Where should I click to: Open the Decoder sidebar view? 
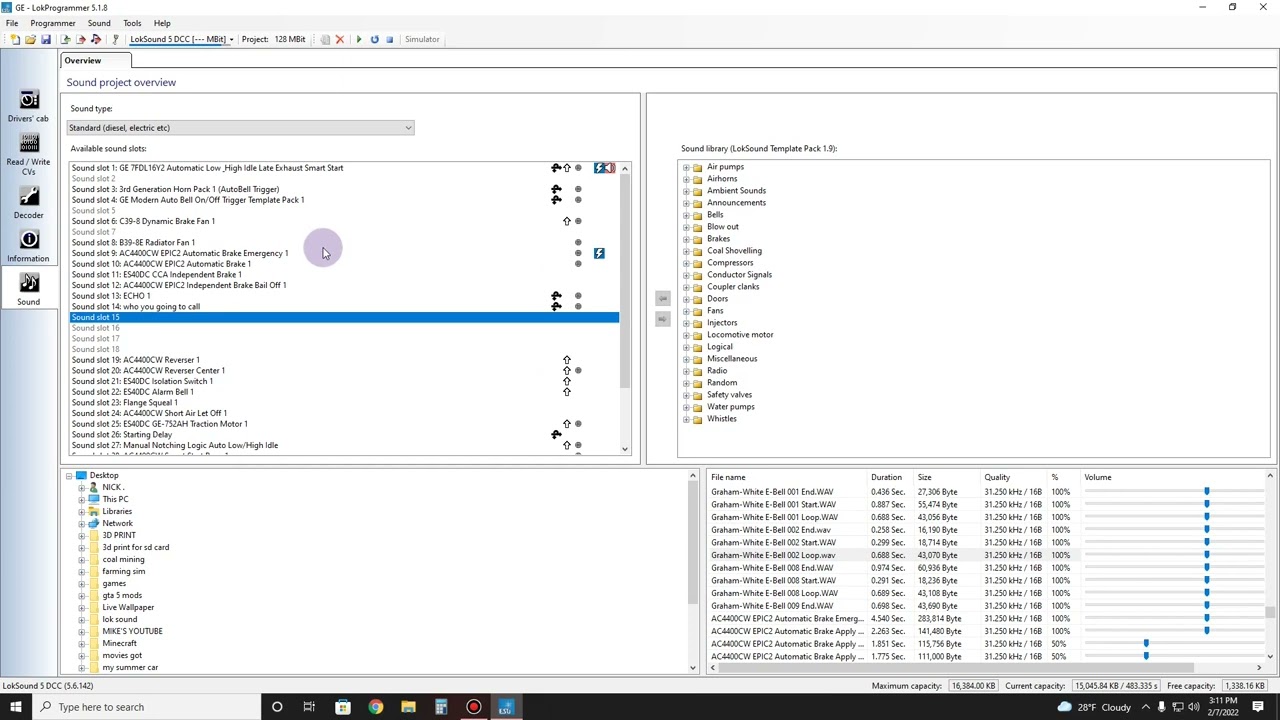click(28, 201)
